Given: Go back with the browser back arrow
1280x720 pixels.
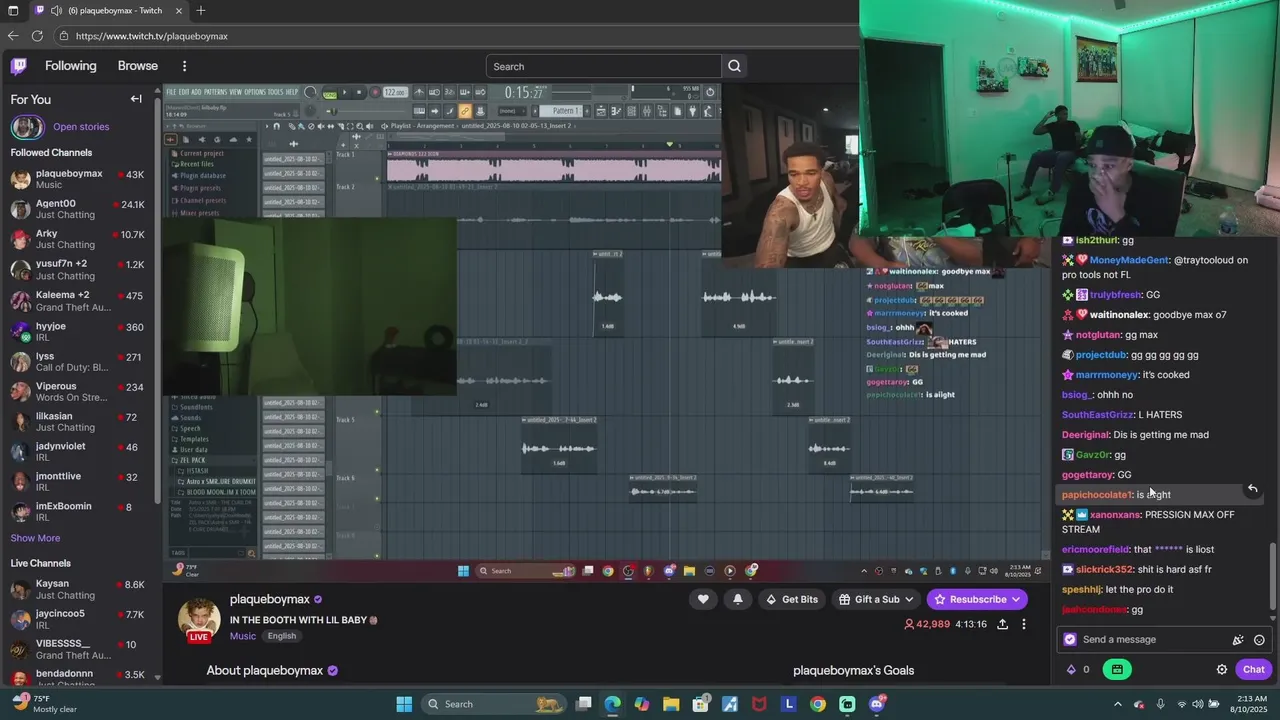Looking at the screenshot, I should coord(13,36).
